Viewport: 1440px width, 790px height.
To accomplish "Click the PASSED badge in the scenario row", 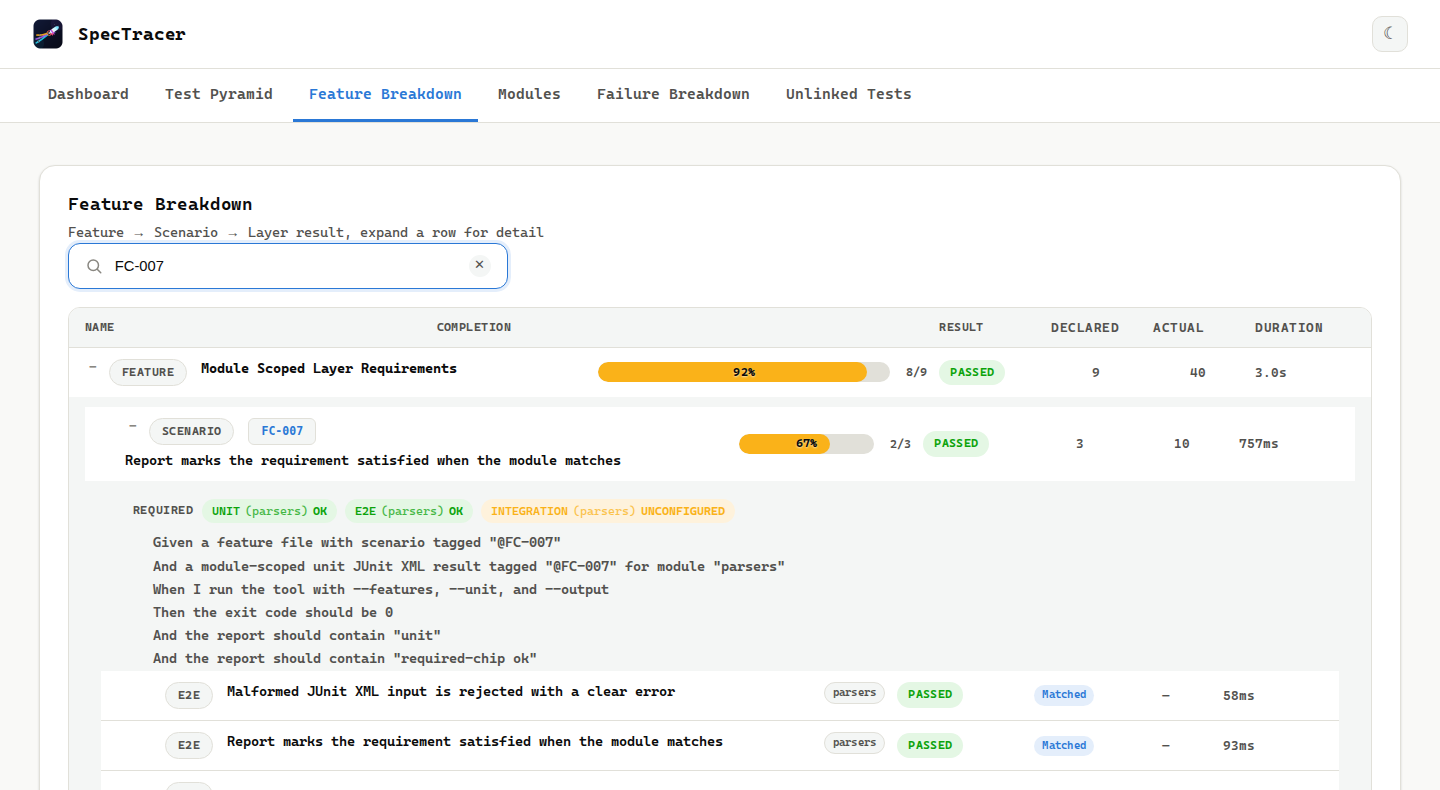I will pyautogui.click(x=956, y=444).
